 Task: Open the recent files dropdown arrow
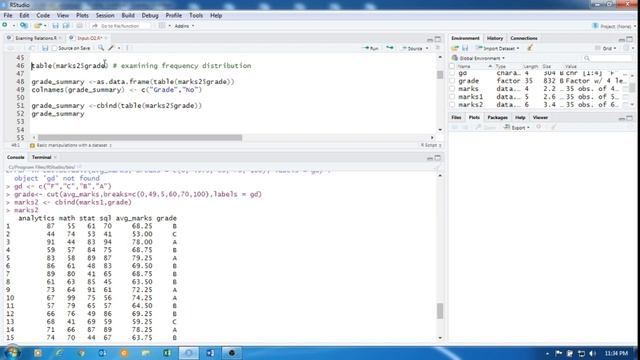(44, 26)
